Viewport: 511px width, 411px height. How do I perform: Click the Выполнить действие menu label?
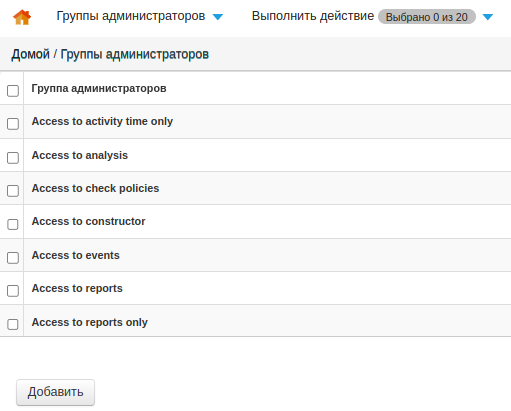[313, 16]
